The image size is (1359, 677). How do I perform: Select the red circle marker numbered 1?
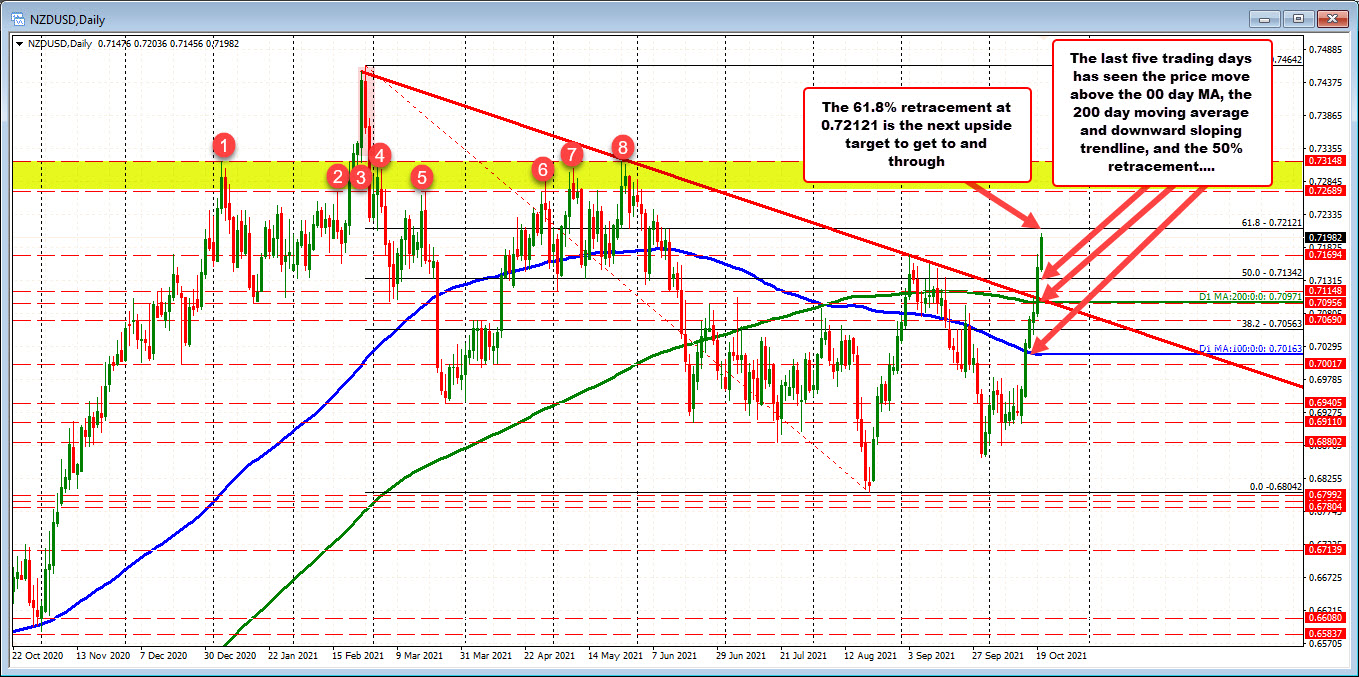pyautogui.click(x=225, y=146)
